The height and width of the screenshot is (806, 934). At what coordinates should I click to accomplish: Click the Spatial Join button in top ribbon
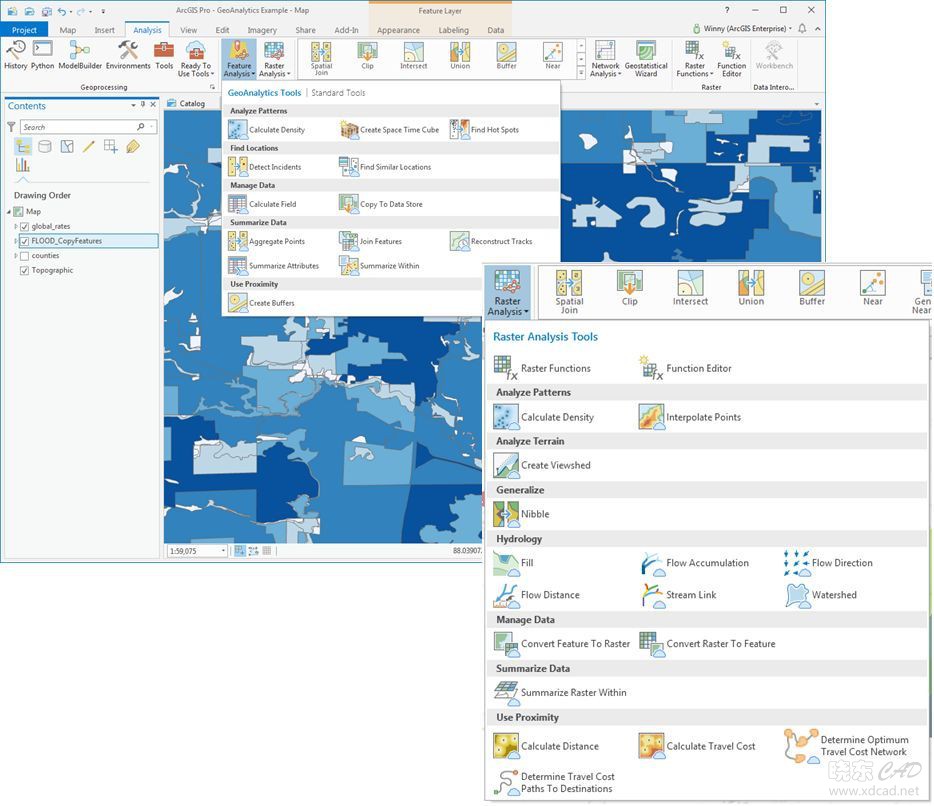(x=321, y=58)
